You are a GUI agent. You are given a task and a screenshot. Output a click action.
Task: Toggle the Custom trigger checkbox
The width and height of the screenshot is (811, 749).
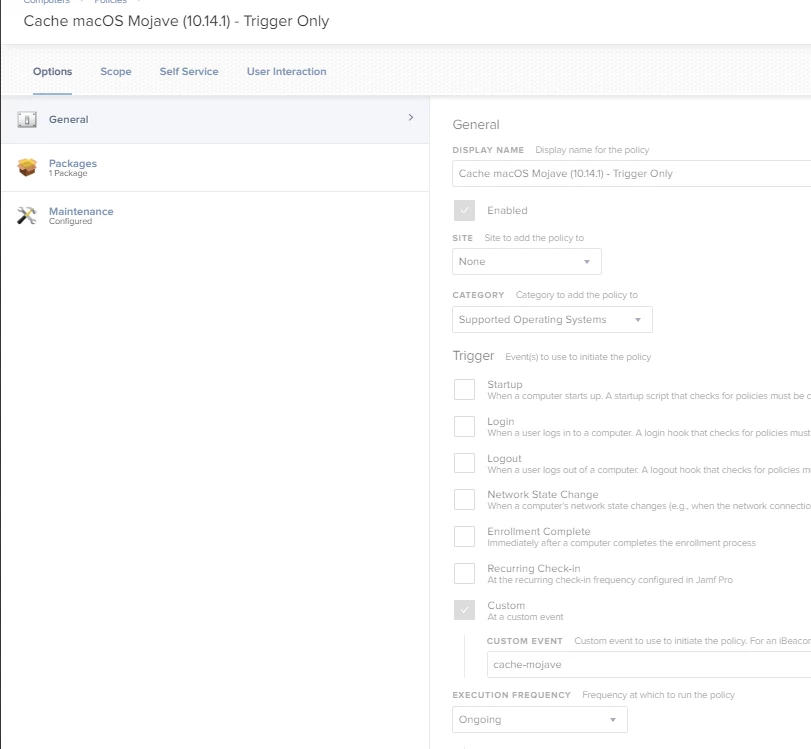tap(464, 610)
